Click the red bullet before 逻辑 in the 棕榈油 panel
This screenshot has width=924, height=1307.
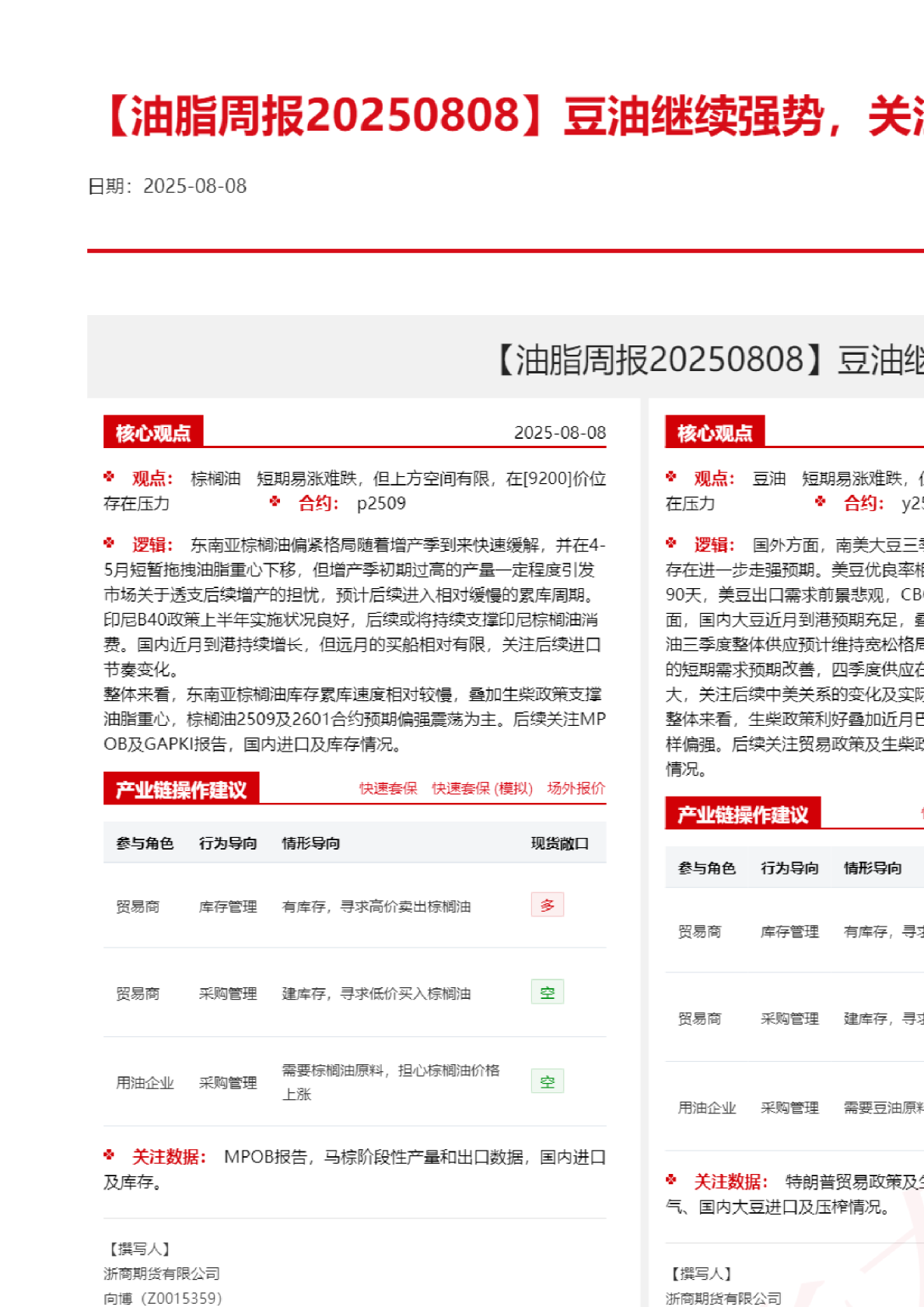(109, 543)
